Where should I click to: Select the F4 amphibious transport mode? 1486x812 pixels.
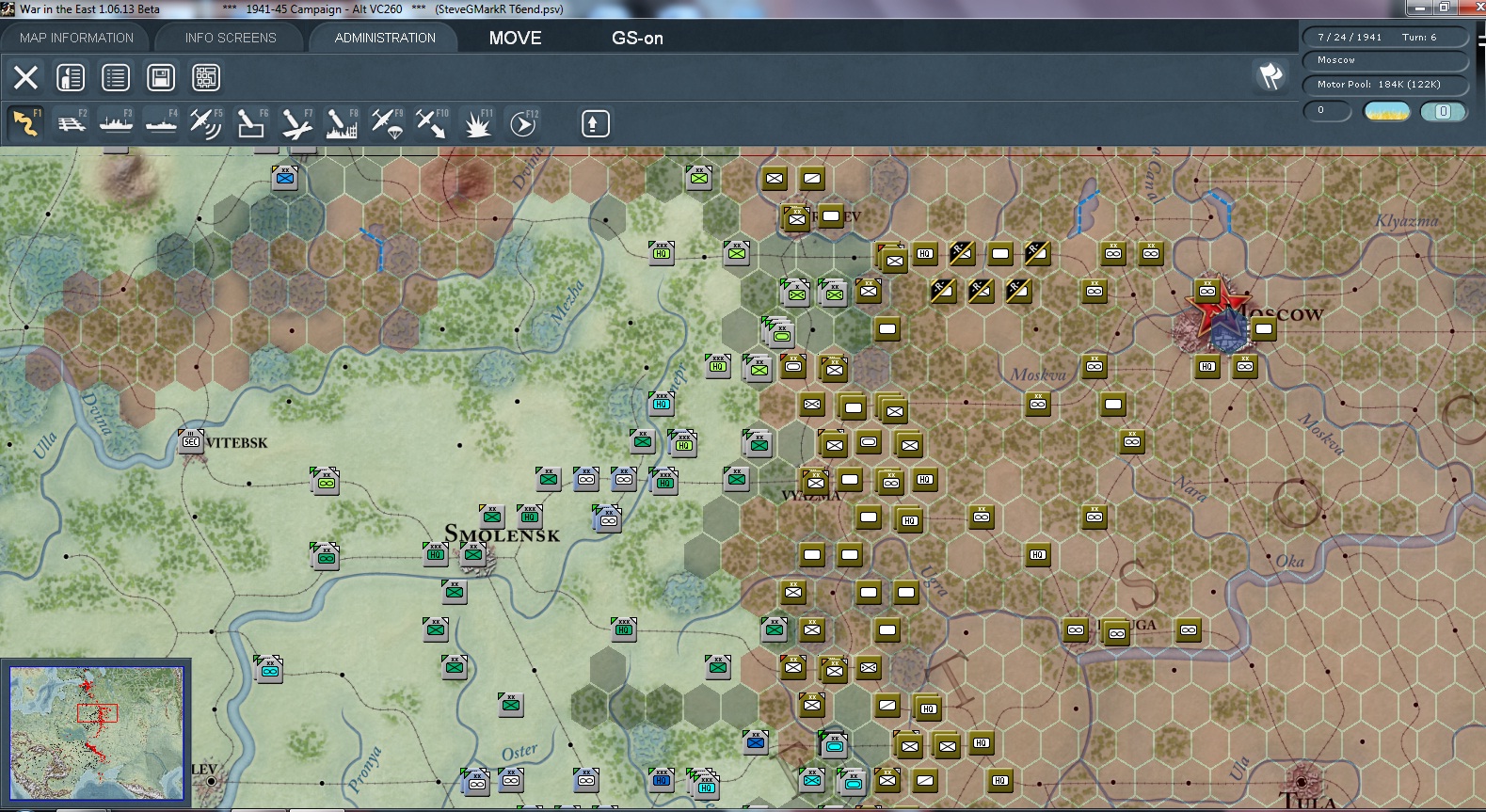tap(161, 123)
